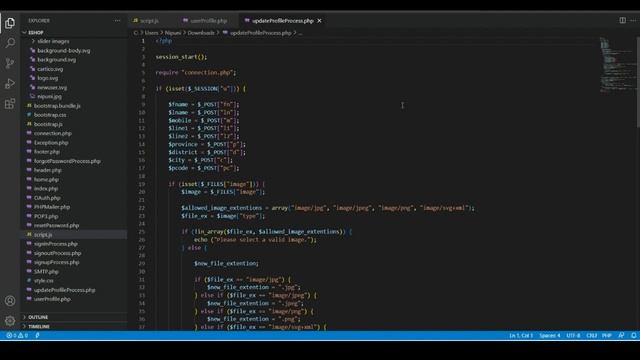Open background-body.svg file

coord(64,51)
